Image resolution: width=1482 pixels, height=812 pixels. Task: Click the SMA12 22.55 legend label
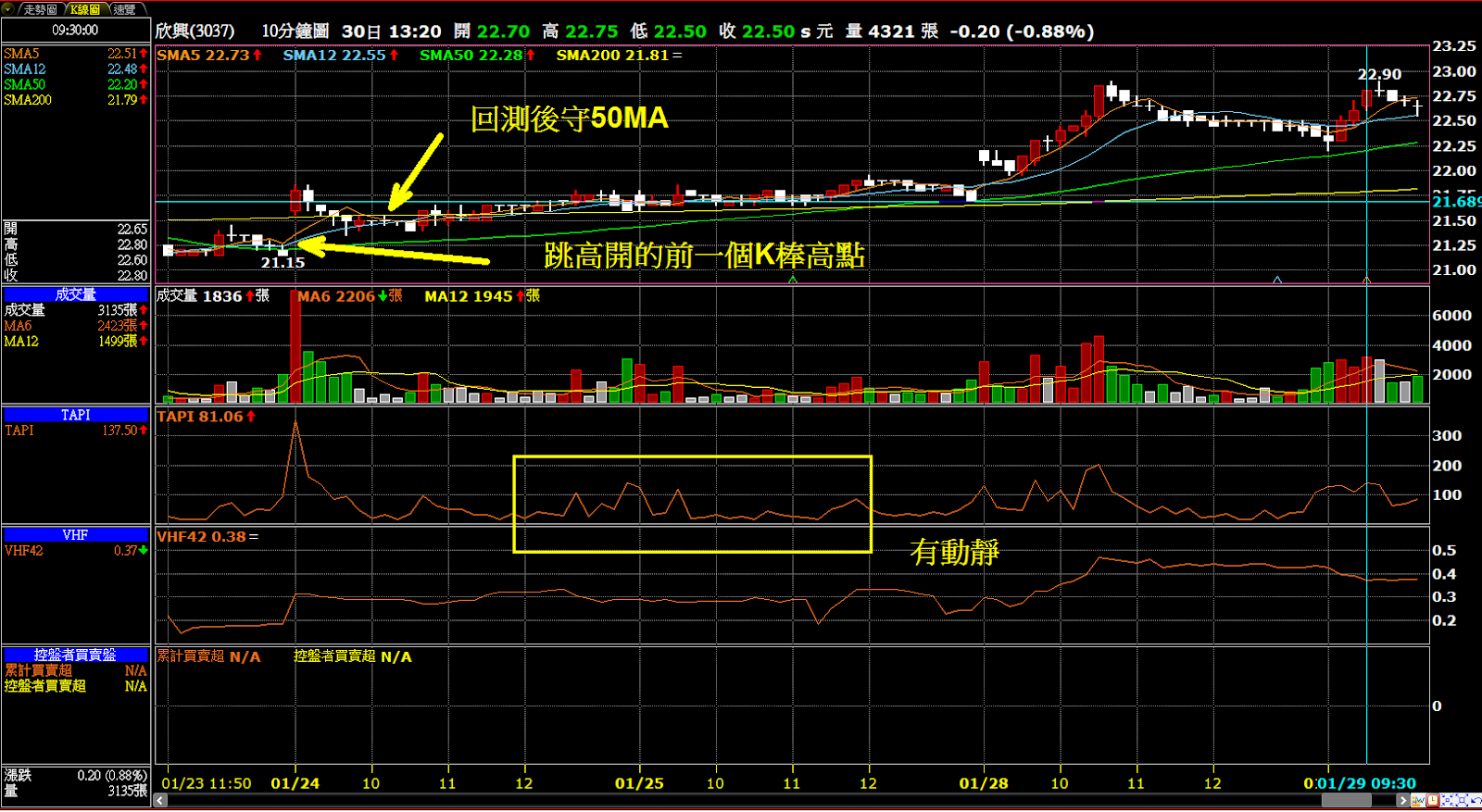340,56
